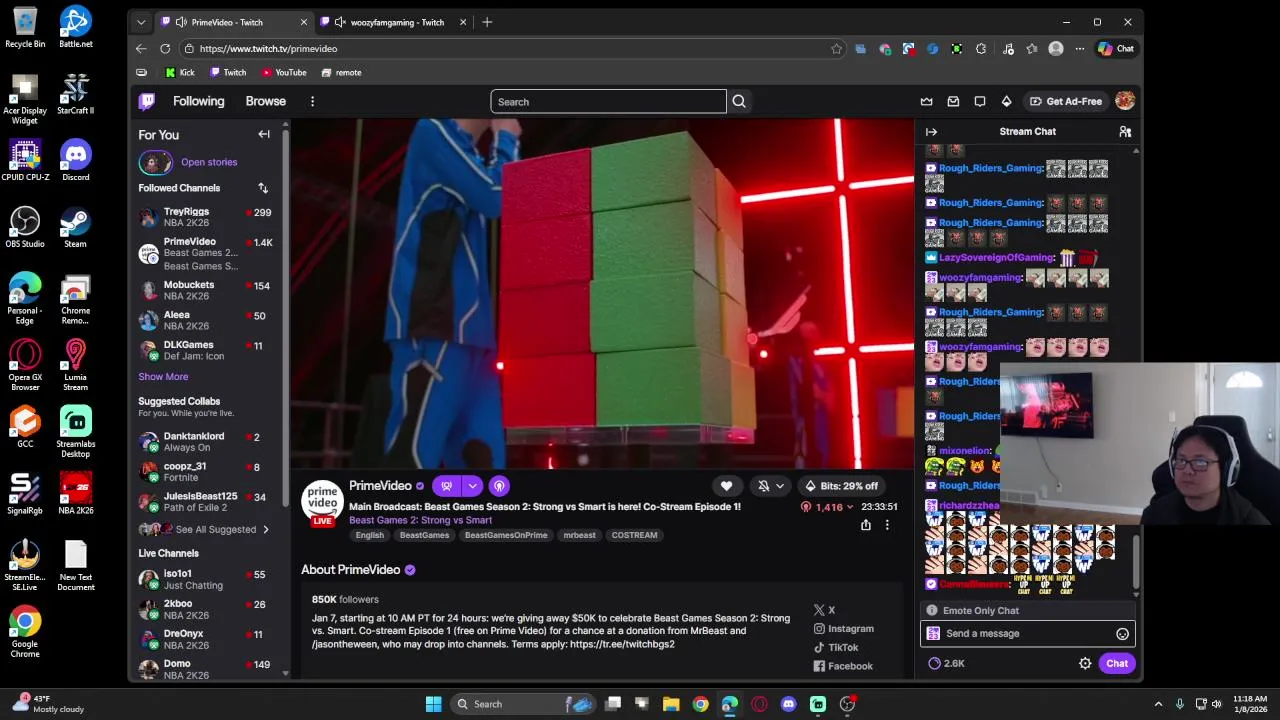Open Get Bits diamond icon in header

[1006, 101]
